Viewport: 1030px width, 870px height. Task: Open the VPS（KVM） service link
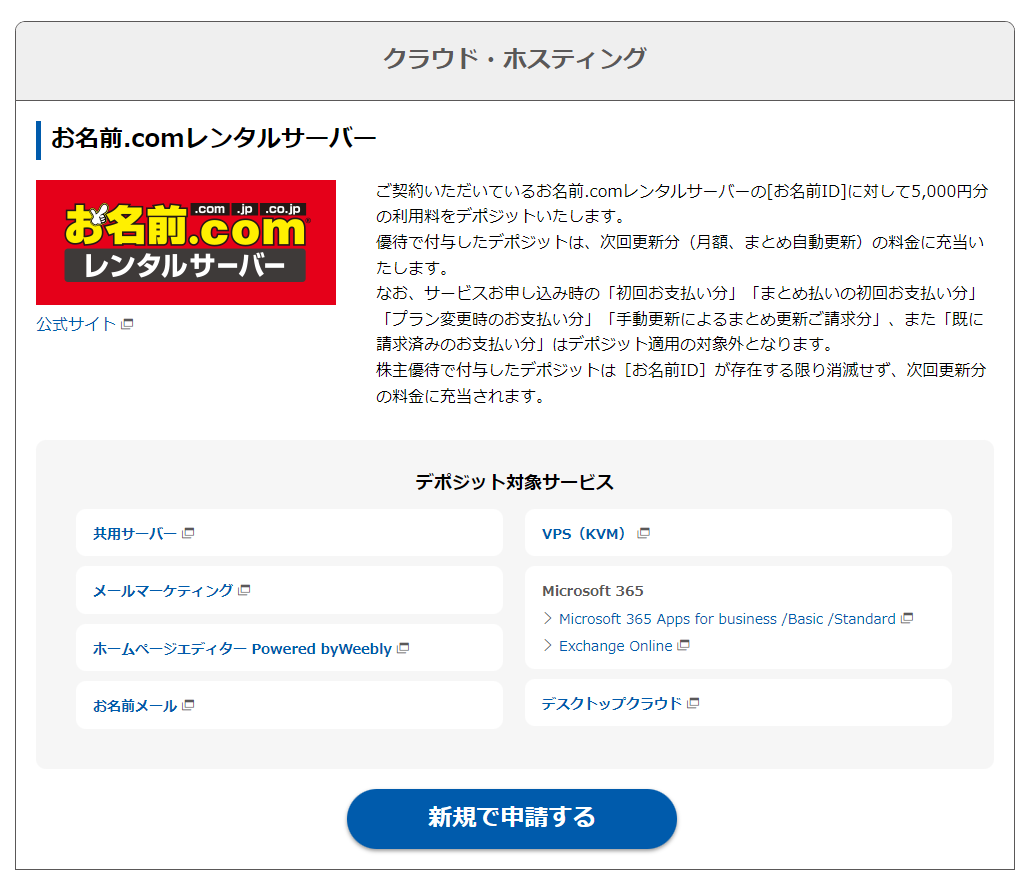[x=587, y=533]
